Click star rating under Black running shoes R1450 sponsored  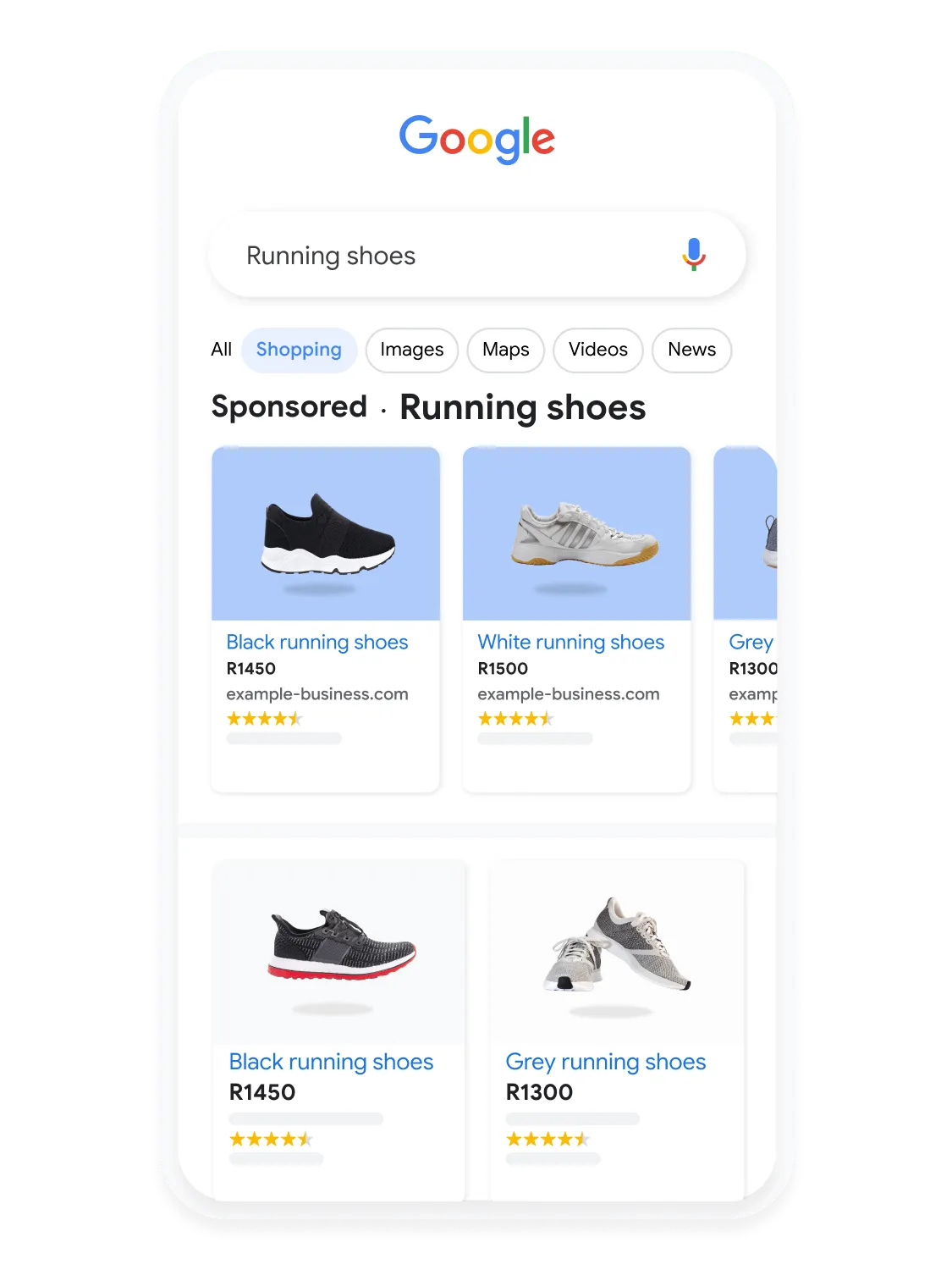[x=264, y=719]
